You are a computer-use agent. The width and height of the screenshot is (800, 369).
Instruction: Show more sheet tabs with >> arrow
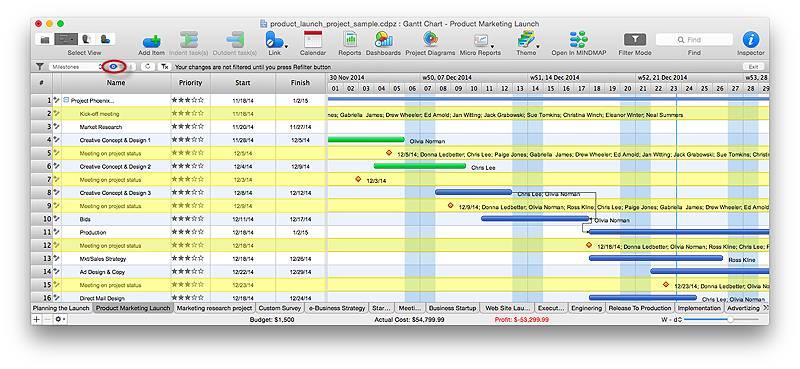(765, 308)
